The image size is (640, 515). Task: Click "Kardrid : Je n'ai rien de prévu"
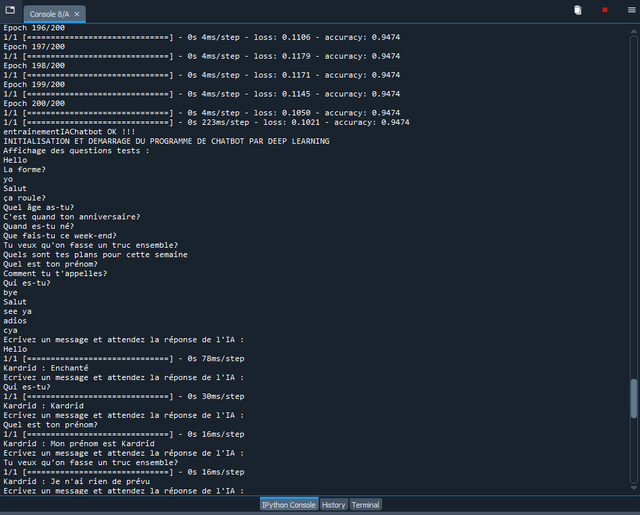76,482
